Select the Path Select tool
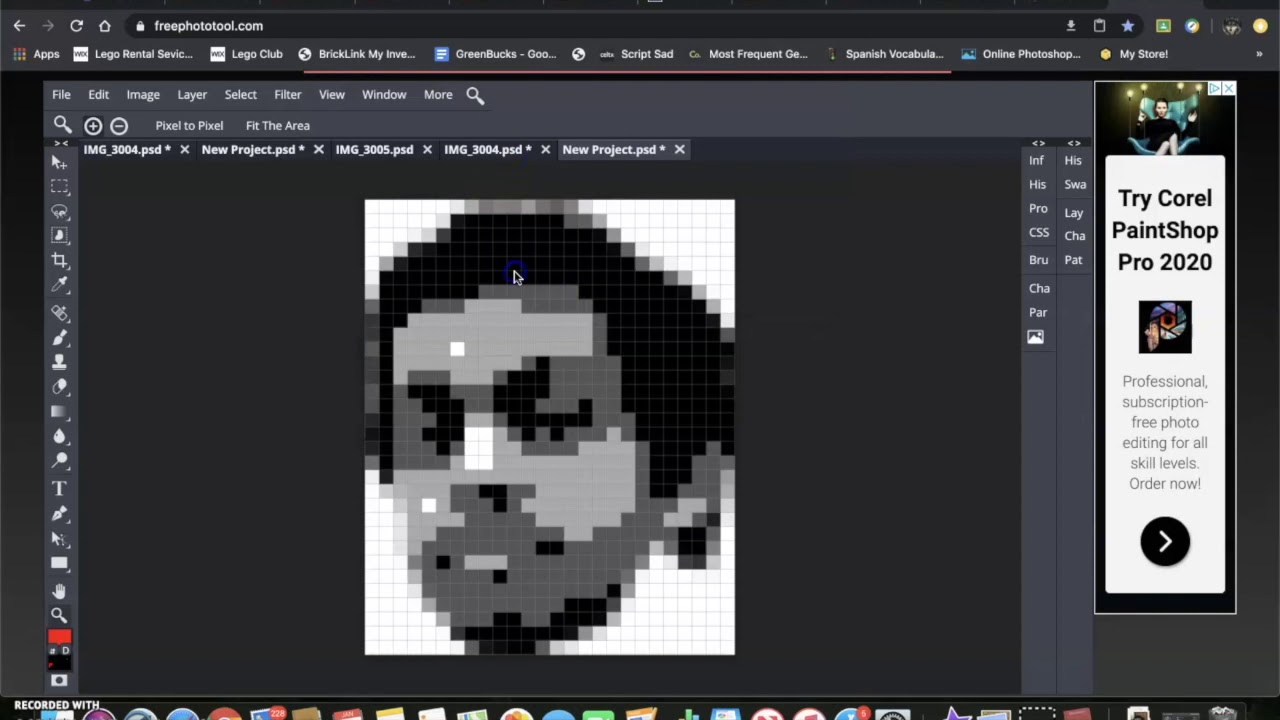The height and width of the screenshot is (720, 1280). (x=59, y=539)
